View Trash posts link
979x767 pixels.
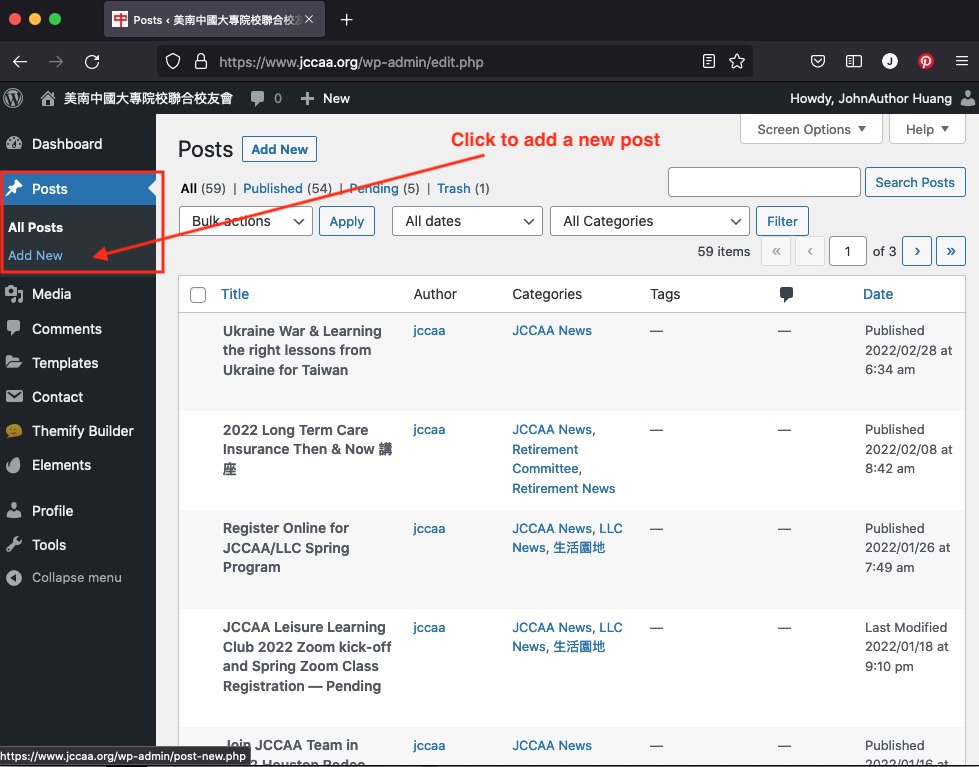(x=453, y=188)
